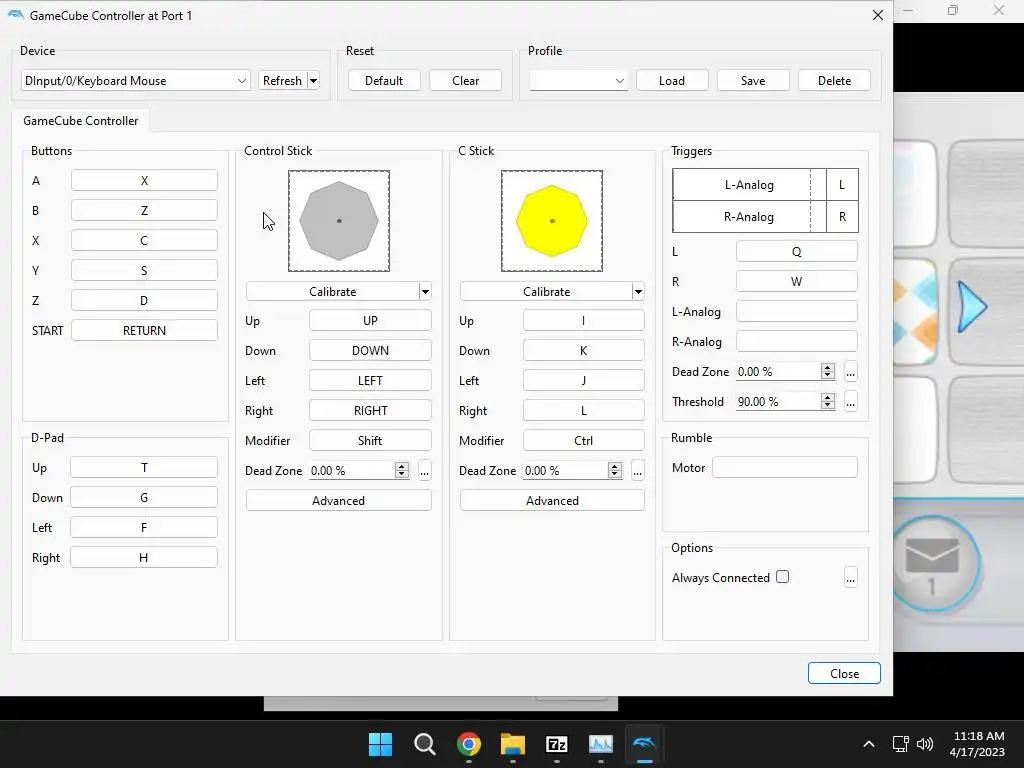The image size is (1024, 768).
Task: Open Refresh button dropdown arrow
Action: [313, 81]
